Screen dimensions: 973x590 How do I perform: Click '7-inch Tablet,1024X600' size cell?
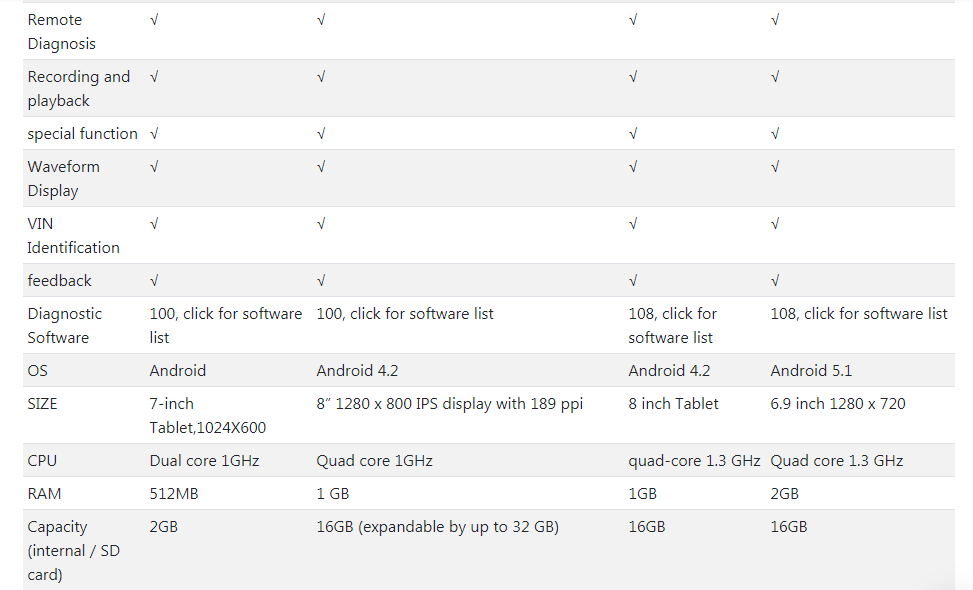point(207,416)
